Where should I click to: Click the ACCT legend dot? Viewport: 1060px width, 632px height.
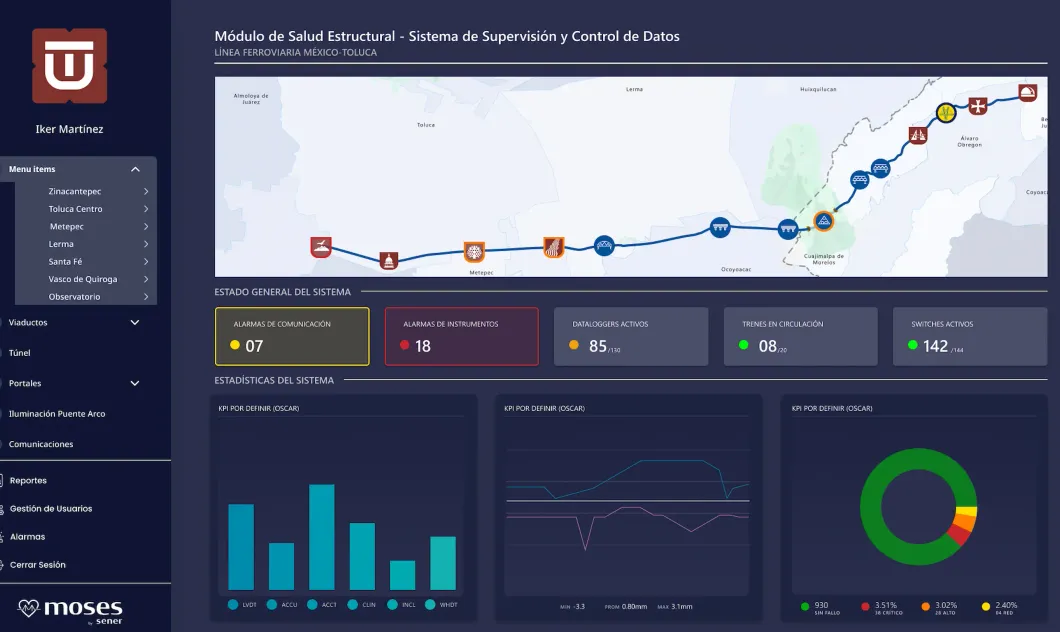click(x=312, y=604)
